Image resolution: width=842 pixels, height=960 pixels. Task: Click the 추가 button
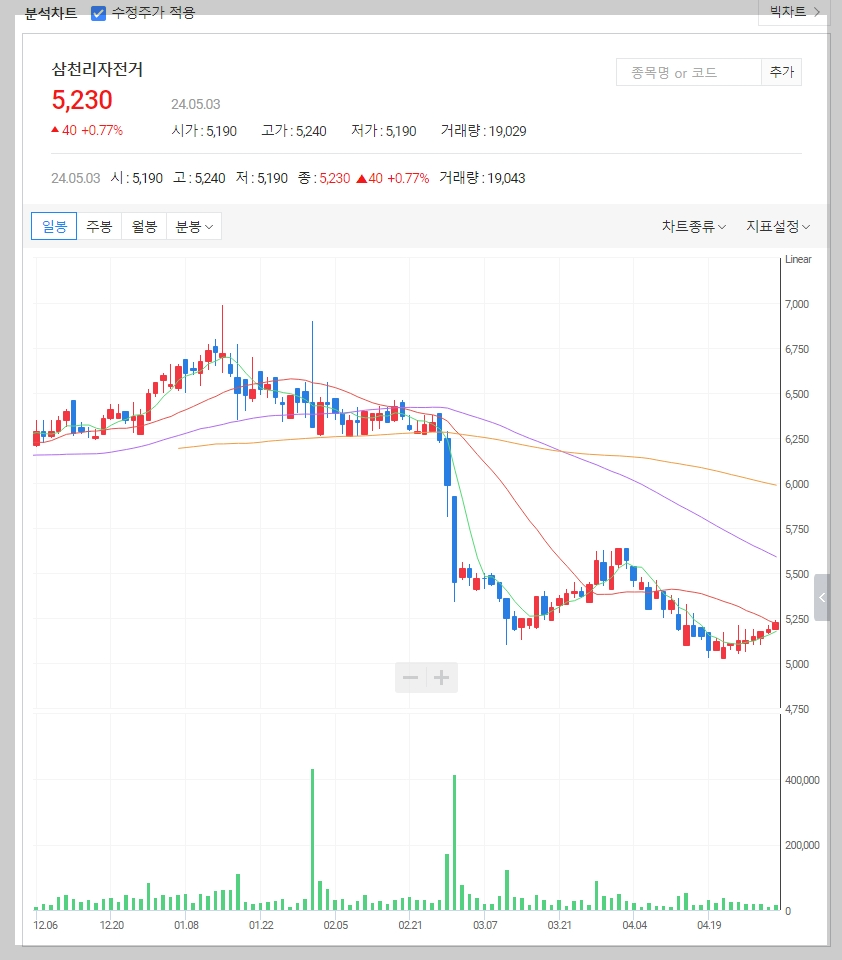tap(781, 72)
